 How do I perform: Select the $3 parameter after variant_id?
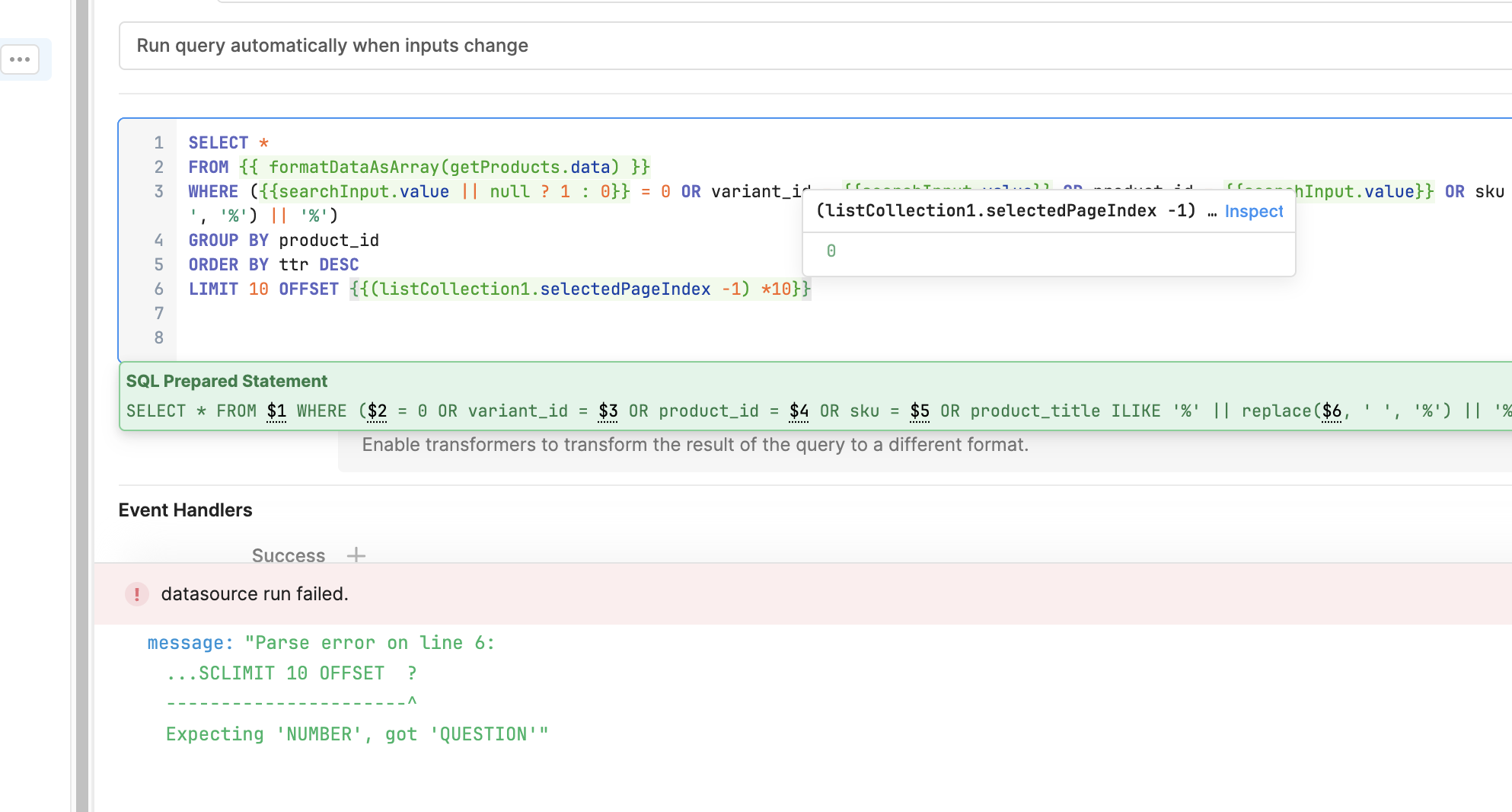point(608,411)
